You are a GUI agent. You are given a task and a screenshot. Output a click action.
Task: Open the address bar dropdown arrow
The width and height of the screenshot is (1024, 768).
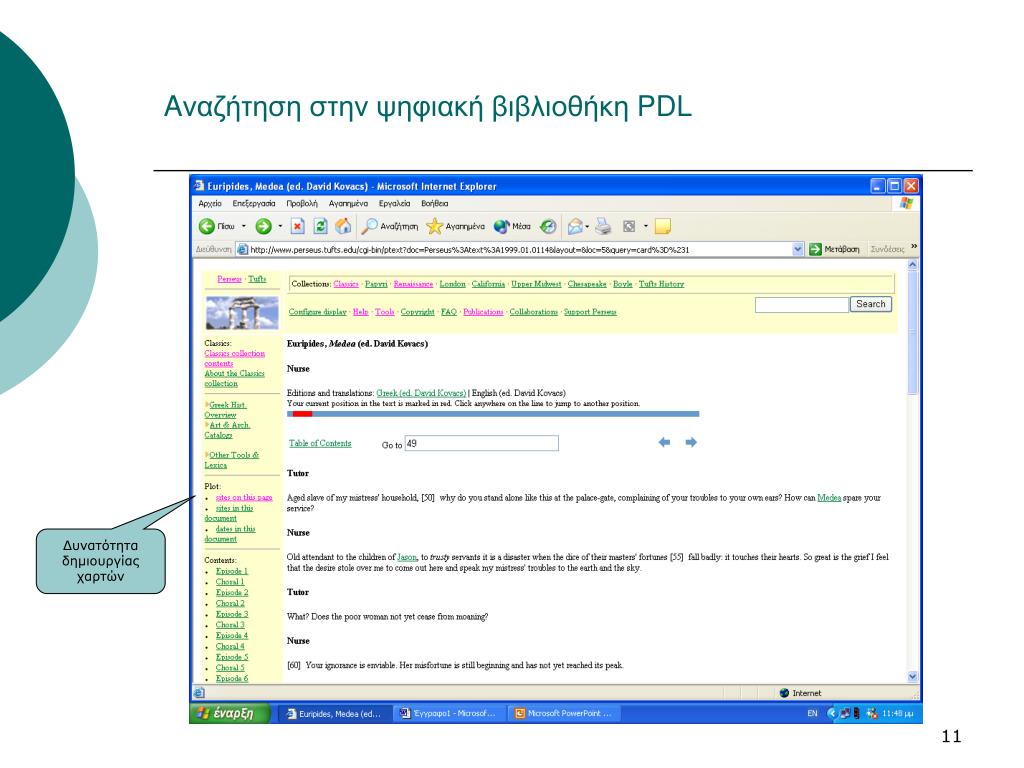[x=797, y=249]
